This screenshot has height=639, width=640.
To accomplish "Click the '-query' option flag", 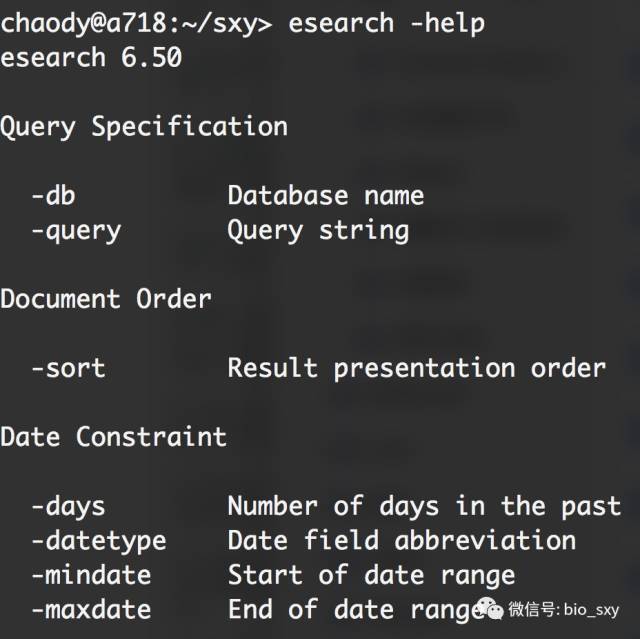I will coord(76,232).
